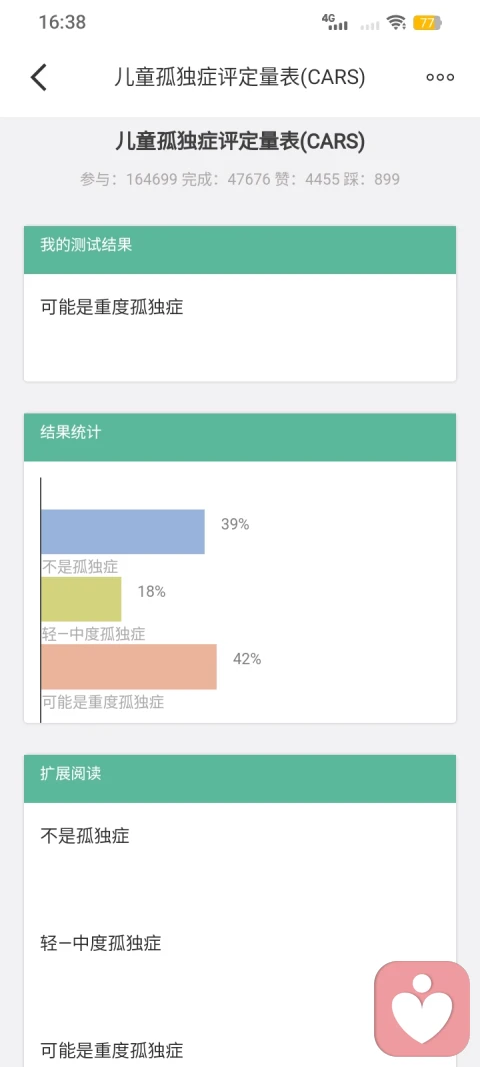The height and width of the screenshot is (1067, 480).
Task: Tap the 42% percentage label
Action: point(246,659)
